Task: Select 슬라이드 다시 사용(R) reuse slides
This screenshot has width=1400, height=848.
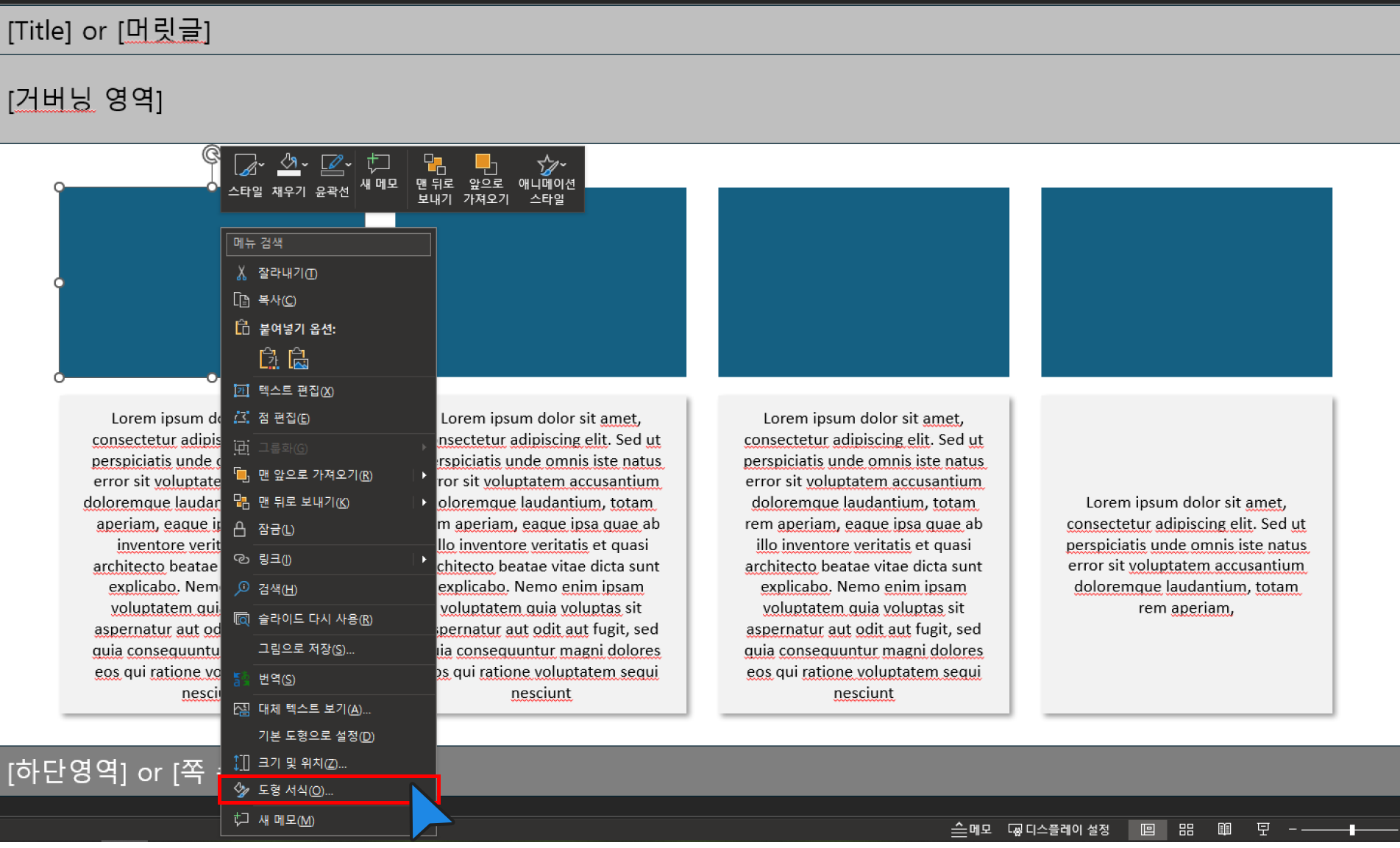Action: click(x=328, y=619)
